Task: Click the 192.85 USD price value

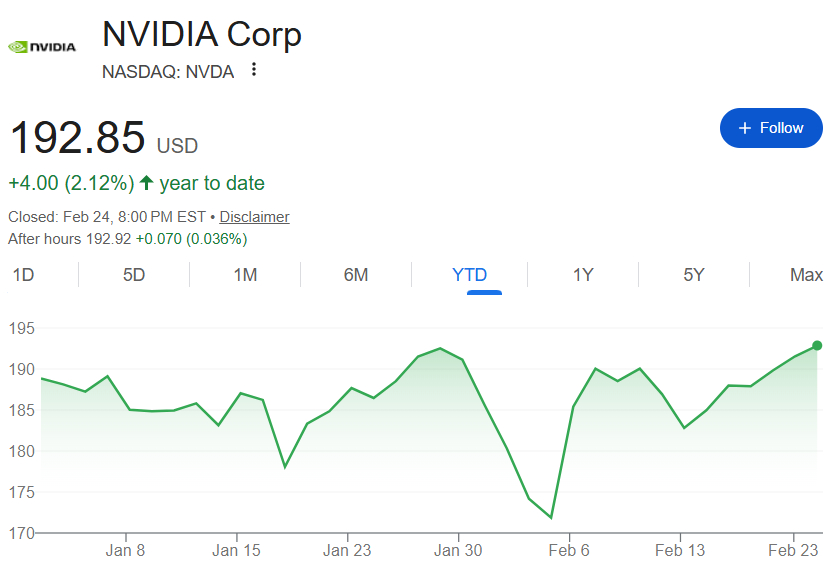Action: point(78,138)
